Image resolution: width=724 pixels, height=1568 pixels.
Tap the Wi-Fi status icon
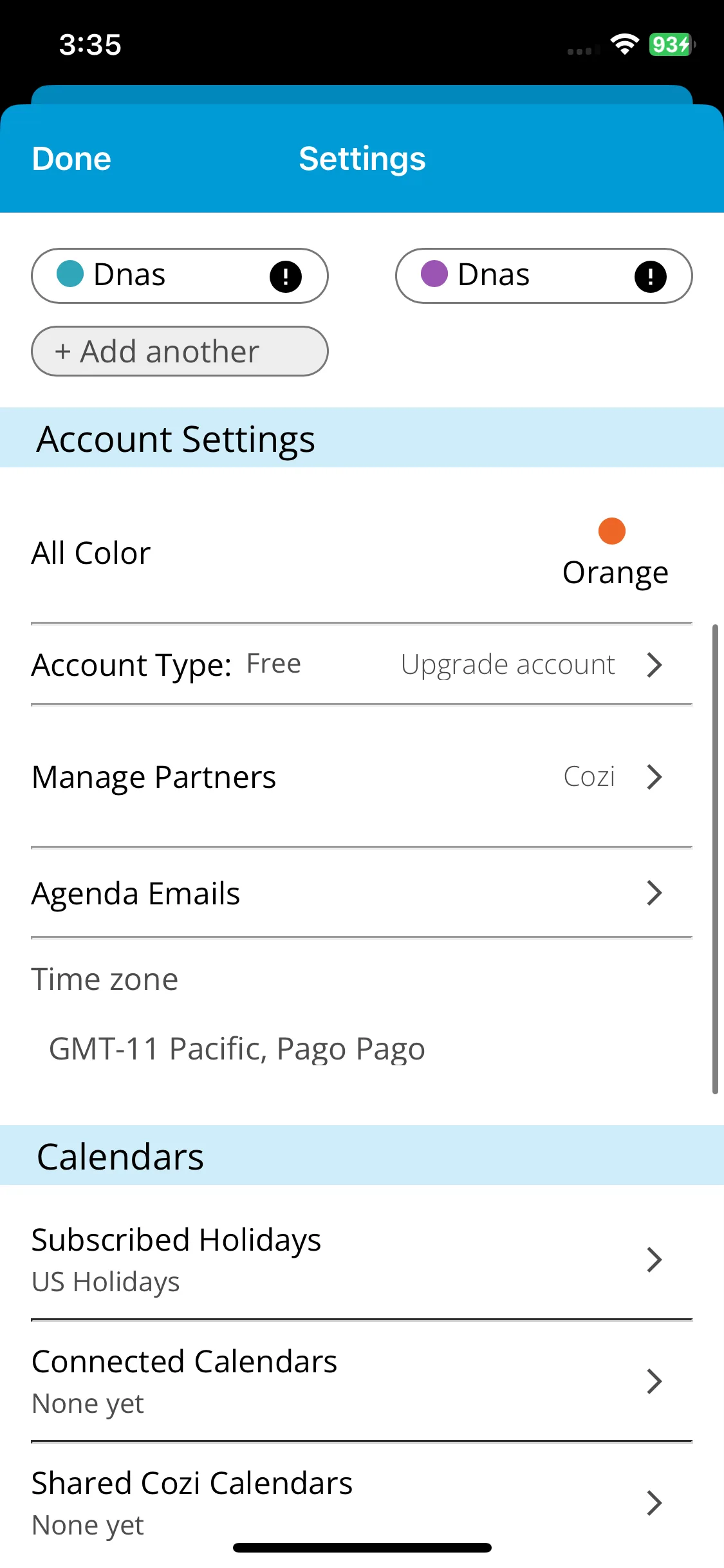click(624, 44)
